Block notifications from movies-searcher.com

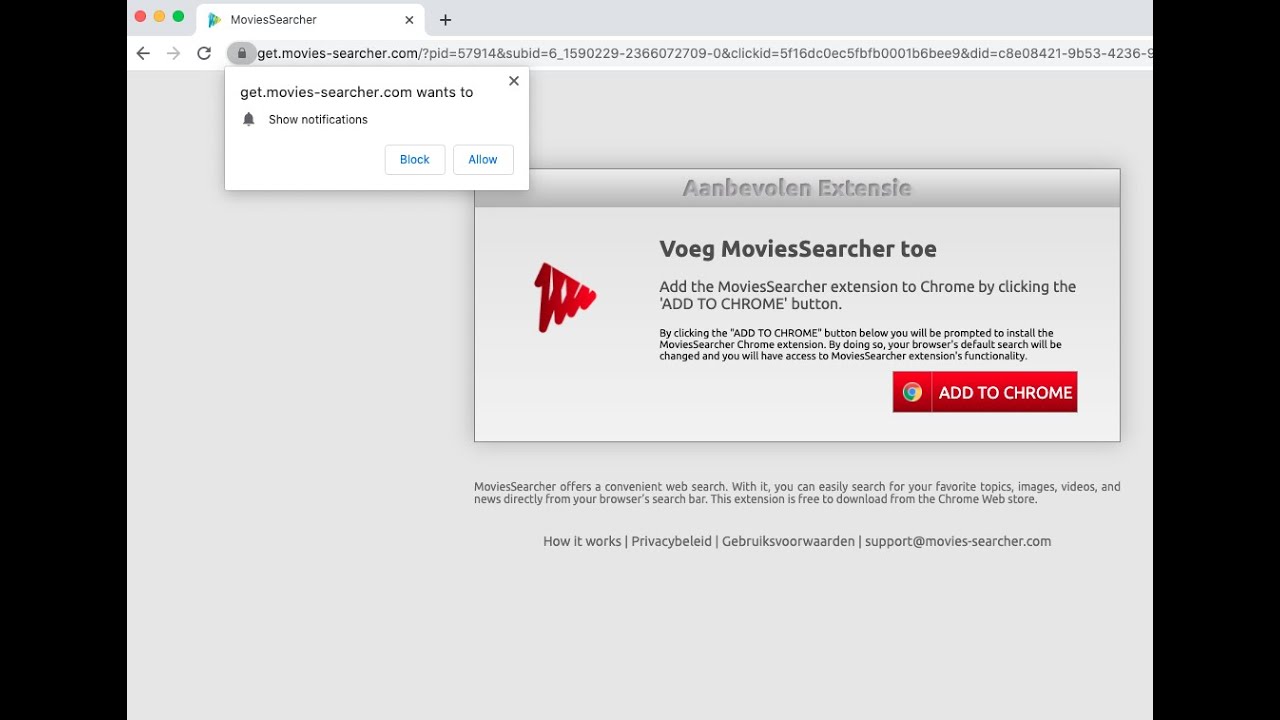coord(415,160)
